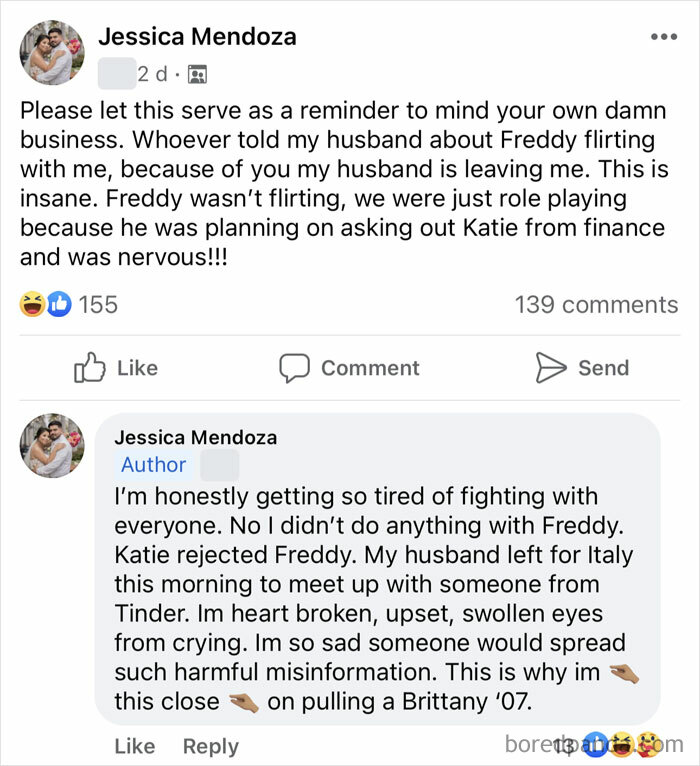Click Jessica Mendoza's name inside the comment bubble

point(195,437)
